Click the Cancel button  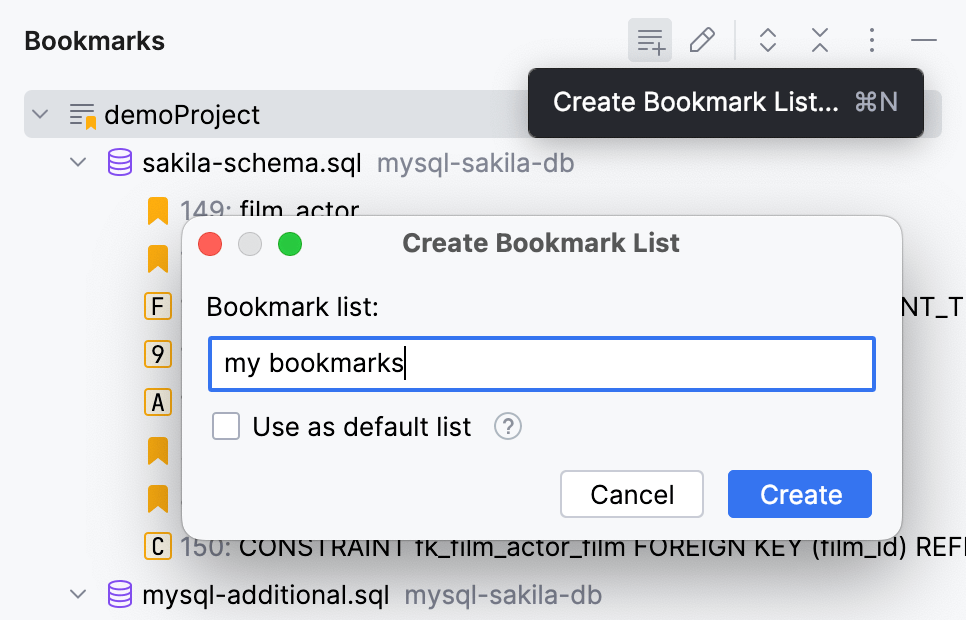click(631, 493)
